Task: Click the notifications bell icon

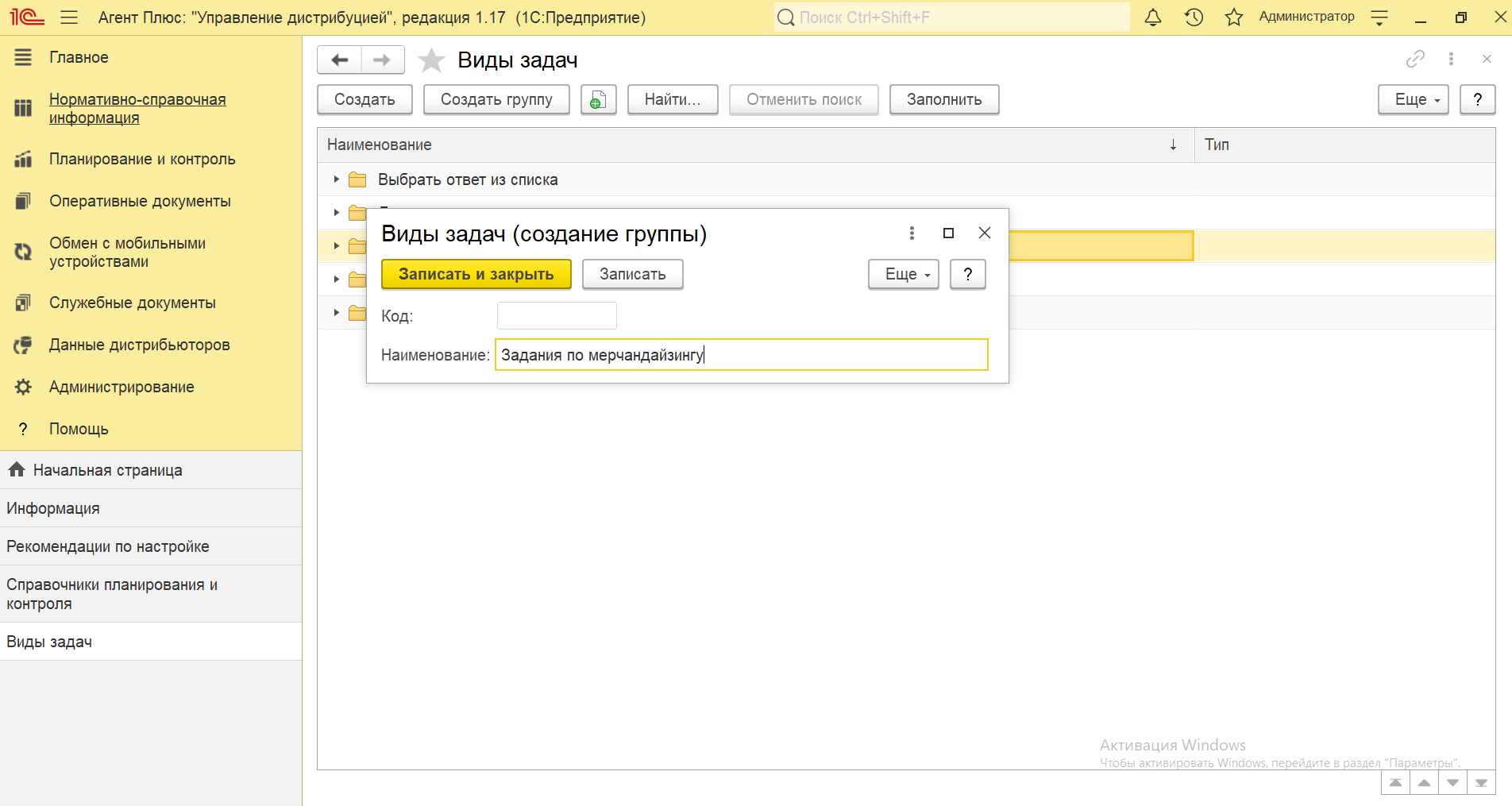Action: coord(1153,17)
